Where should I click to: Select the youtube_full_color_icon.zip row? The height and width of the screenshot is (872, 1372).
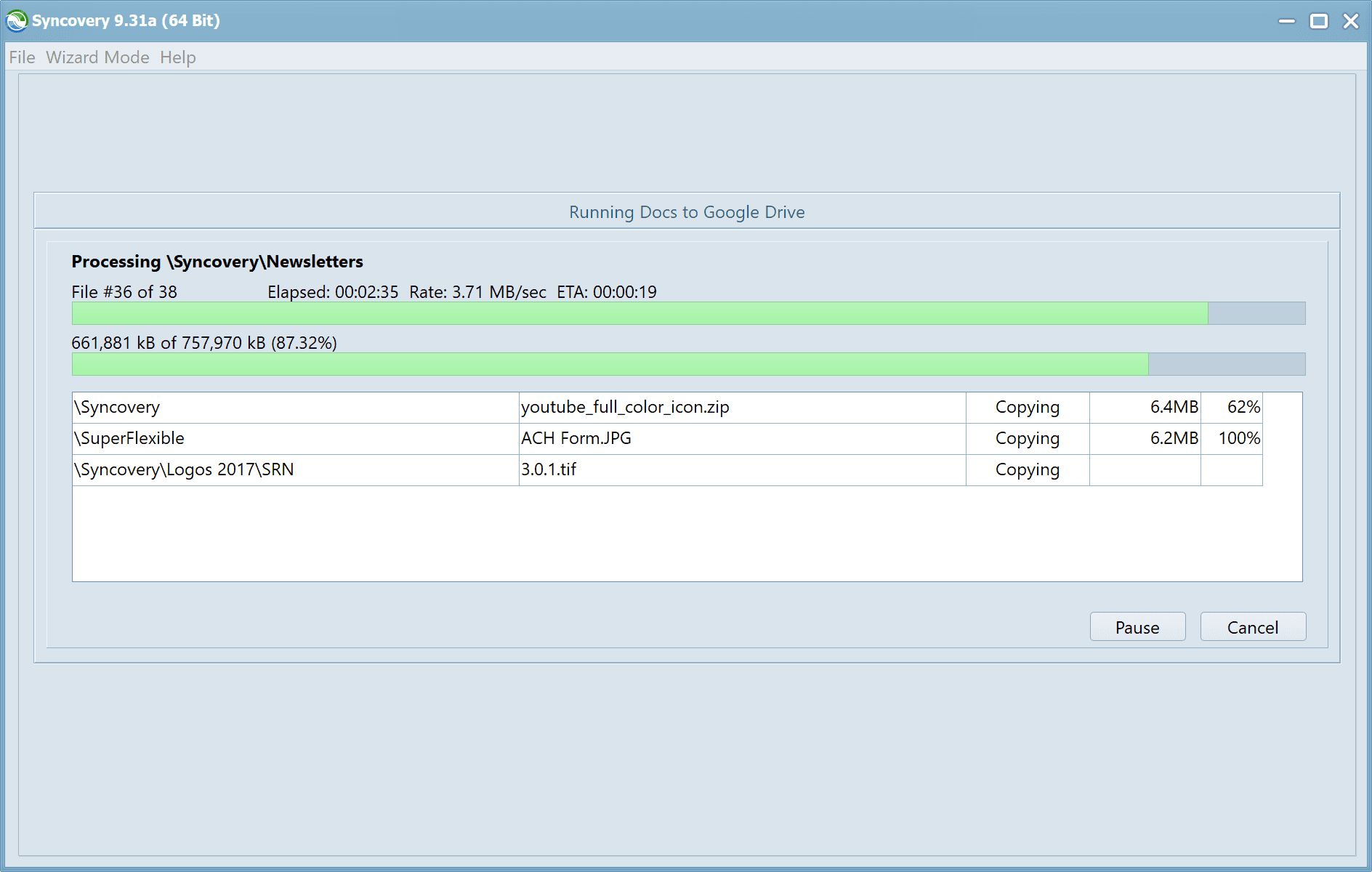pos(625,407)
